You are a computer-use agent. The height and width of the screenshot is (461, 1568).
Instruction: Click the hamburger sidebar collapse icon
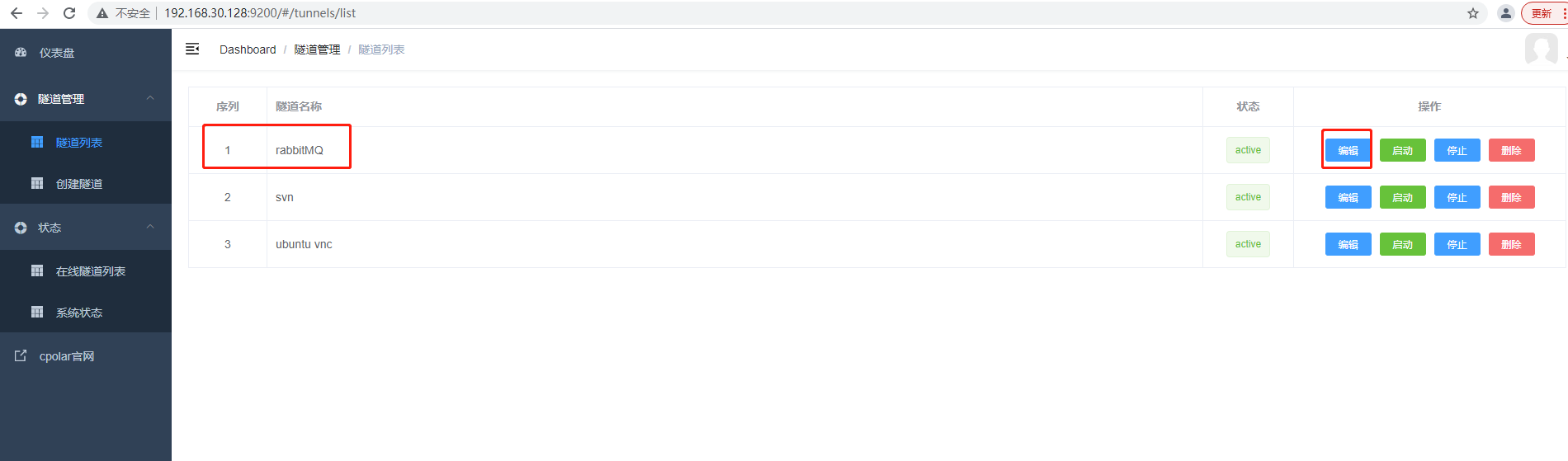pyautogui.click(x=192, y=49)
